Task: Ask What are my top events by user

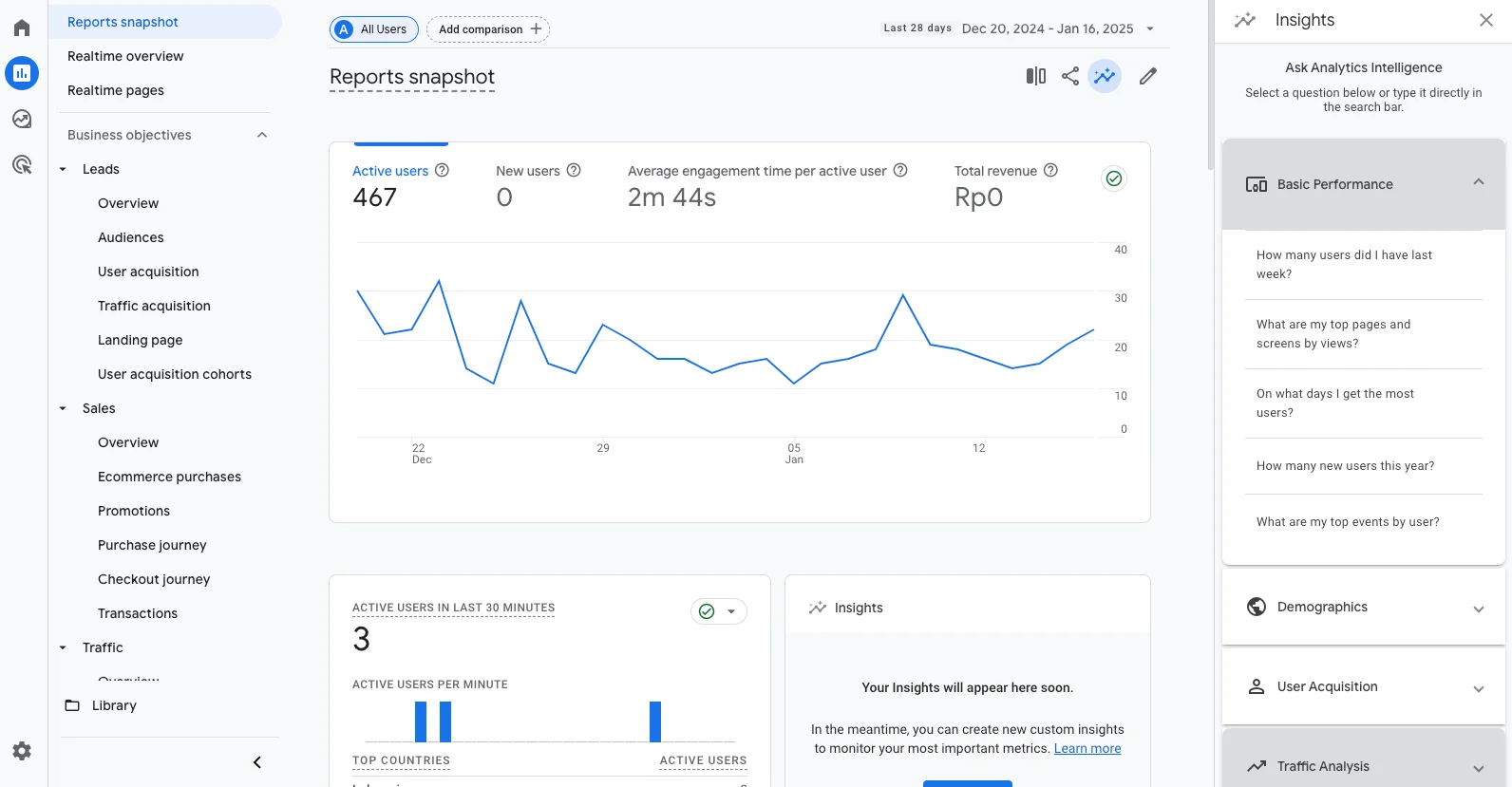Action: 1364,522
